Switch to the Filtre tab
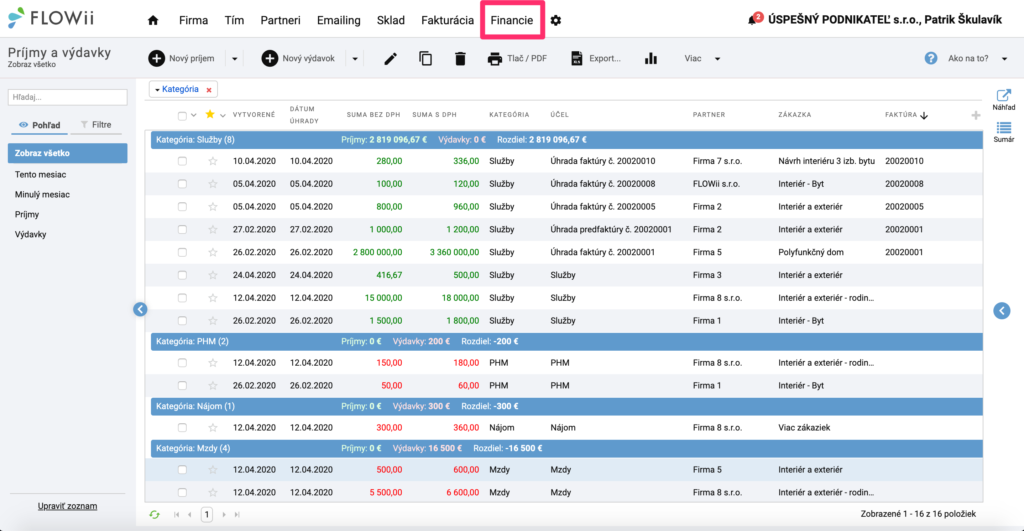This screenshot has width=1024, height=531. [x=96, y=125]
